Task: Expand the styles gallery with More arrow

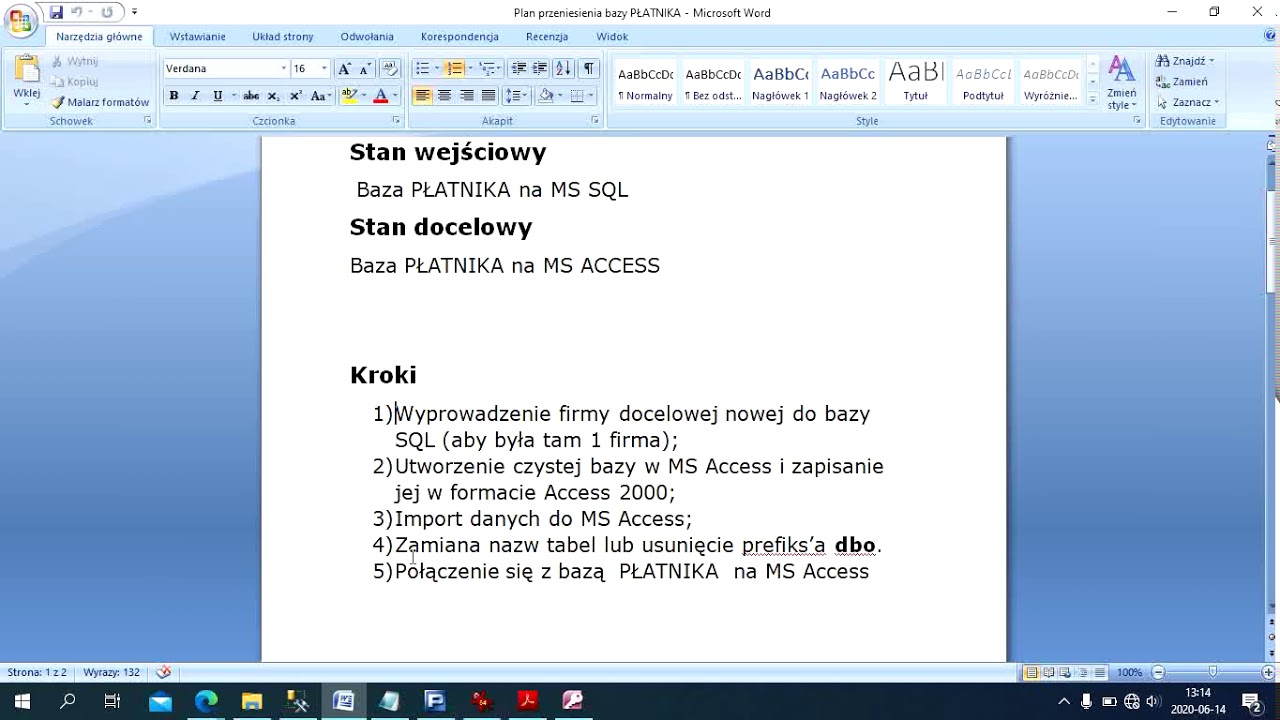Action: point(1092,100)
